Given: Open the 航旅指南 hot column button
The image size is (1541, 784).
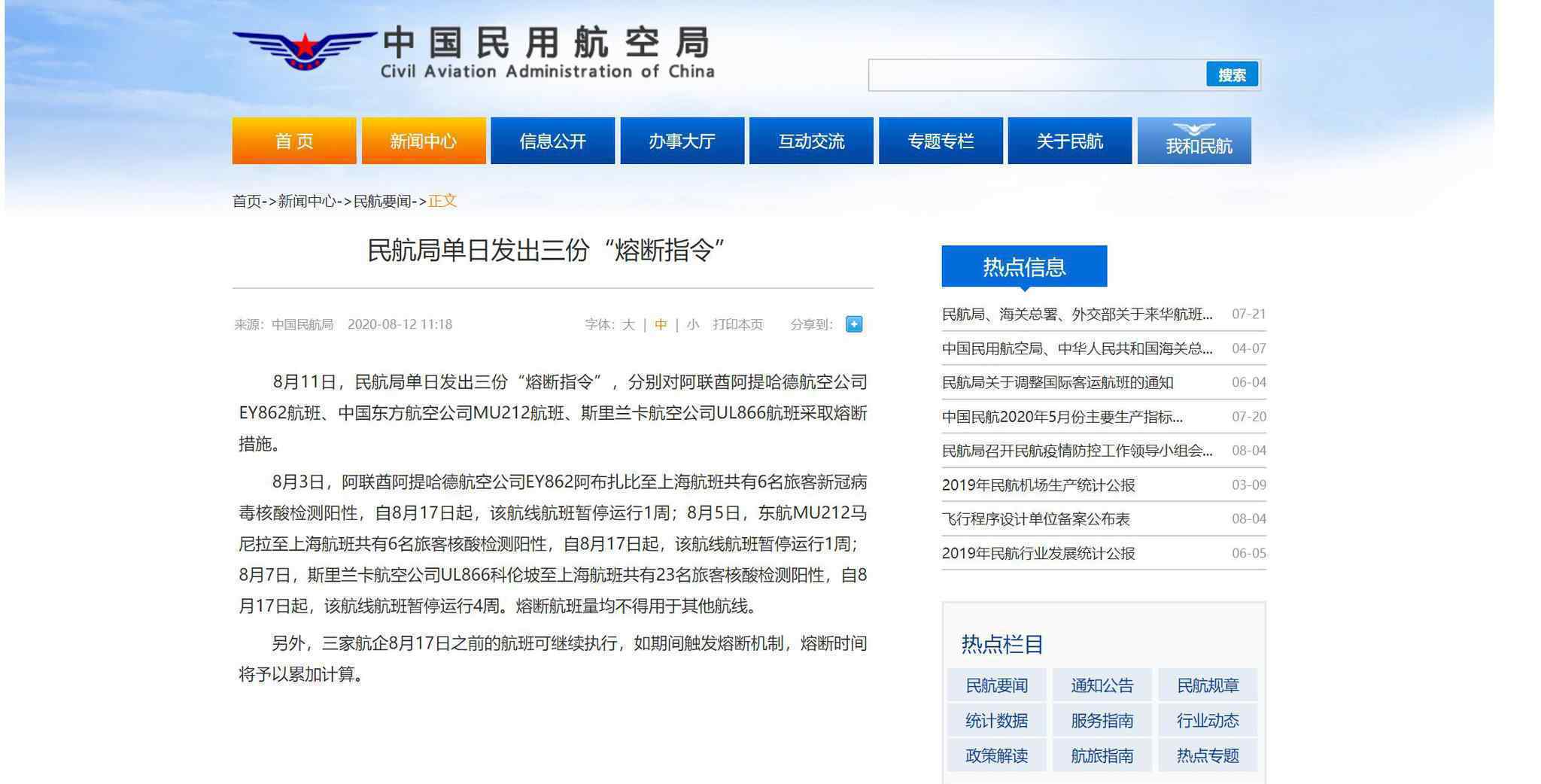Looking at the screenshot, I should pyautogui.click(x=1102, y=755).
